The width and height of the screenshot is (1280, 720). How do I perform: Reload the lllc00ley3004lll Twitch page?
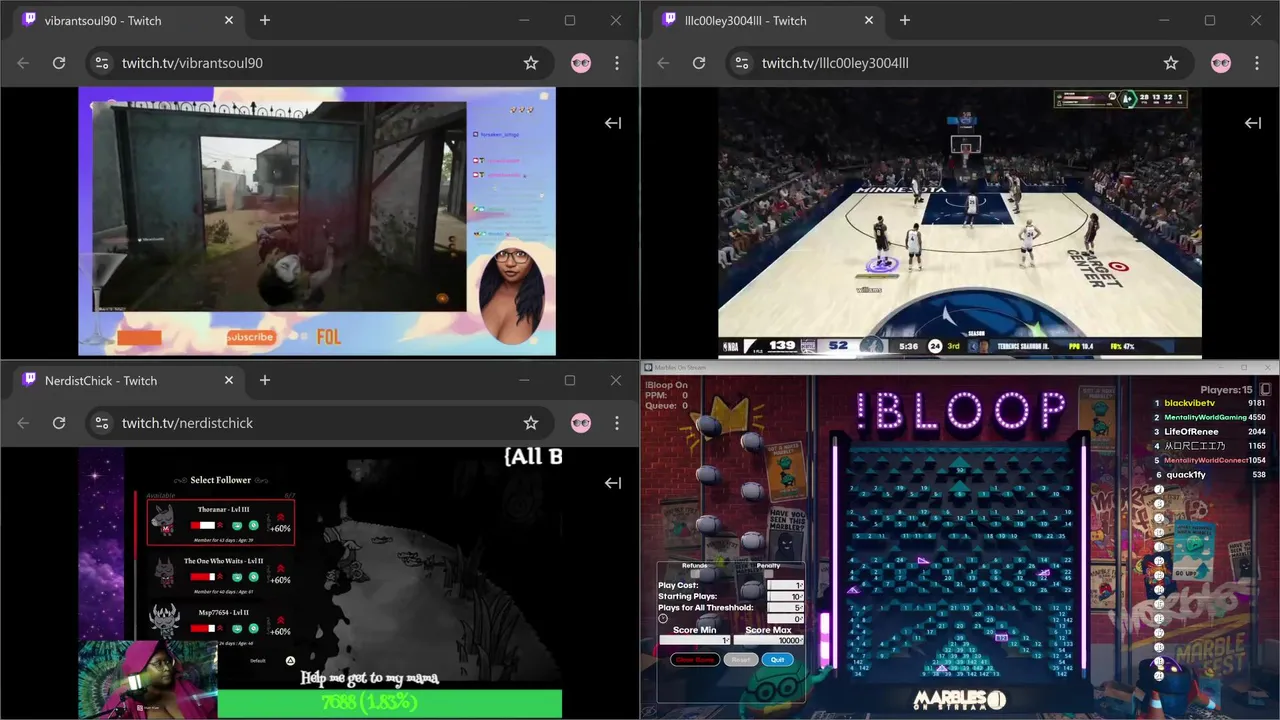pos(699,63)
